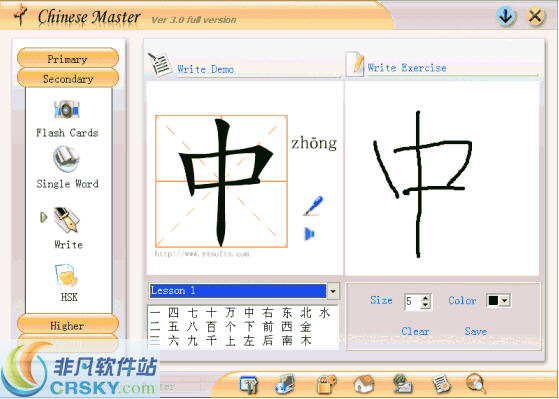559x399 pixels.
Task: Click the handwriting exercise canvas
Action: (442, 178)
